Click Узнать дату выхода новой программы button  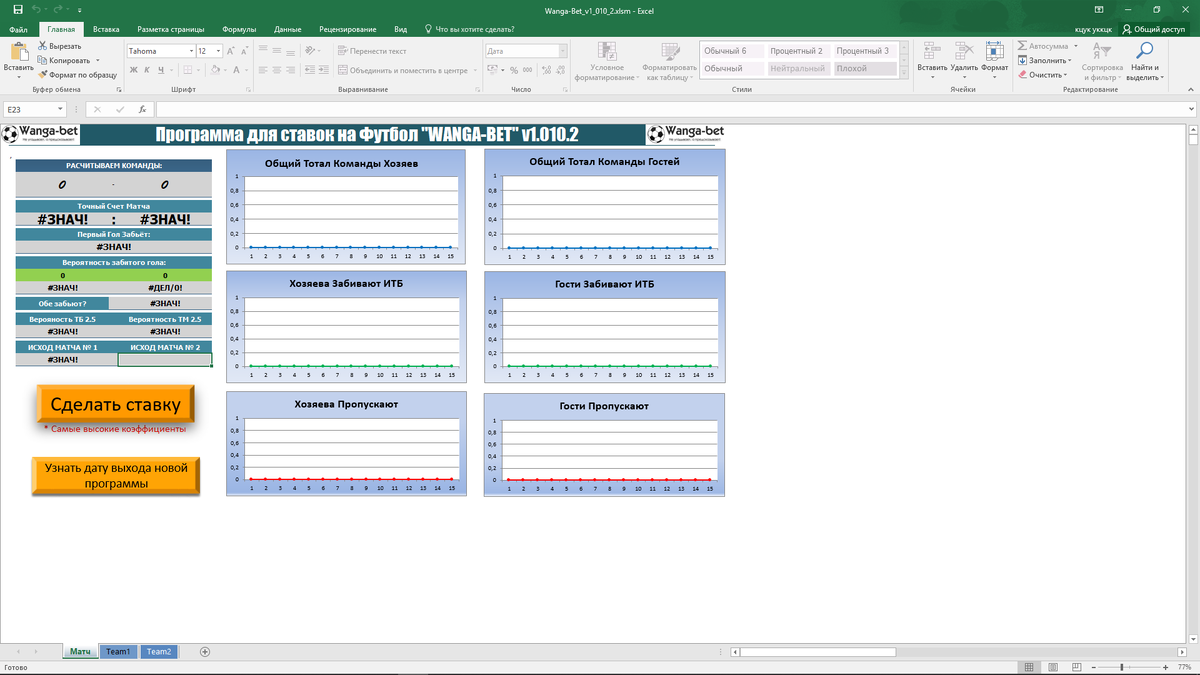(x=116, y=475)
